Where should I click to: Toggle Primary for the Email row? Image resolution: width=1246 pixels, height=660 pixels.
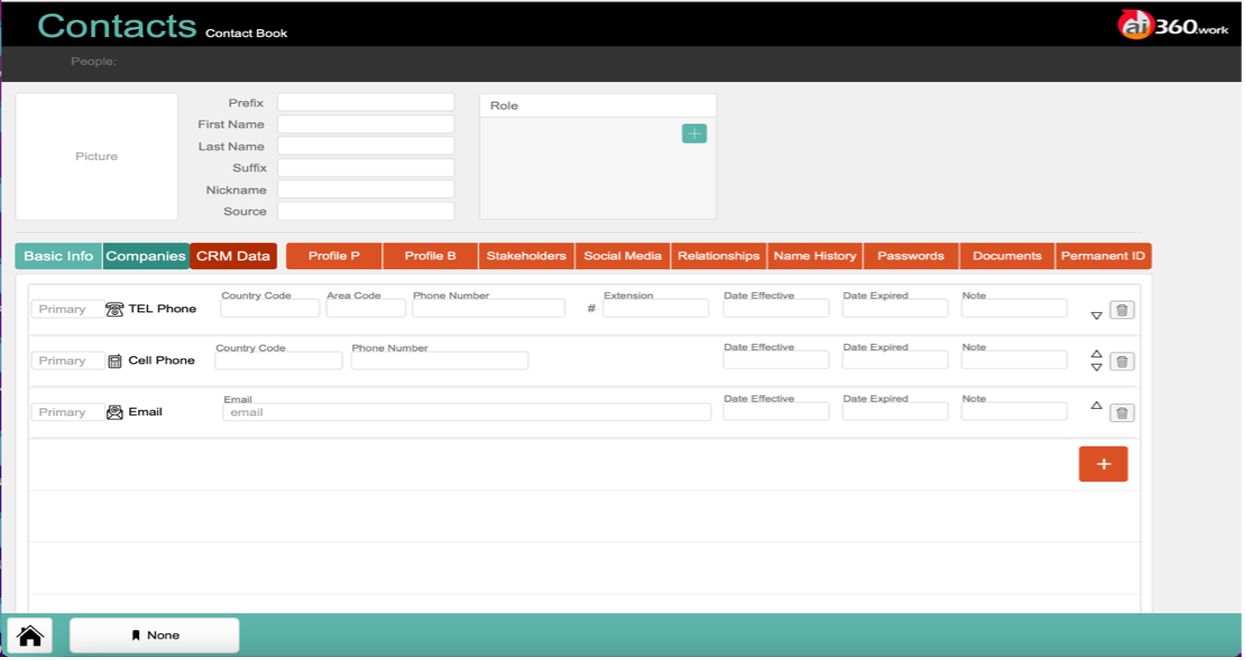tap(66, 412)
